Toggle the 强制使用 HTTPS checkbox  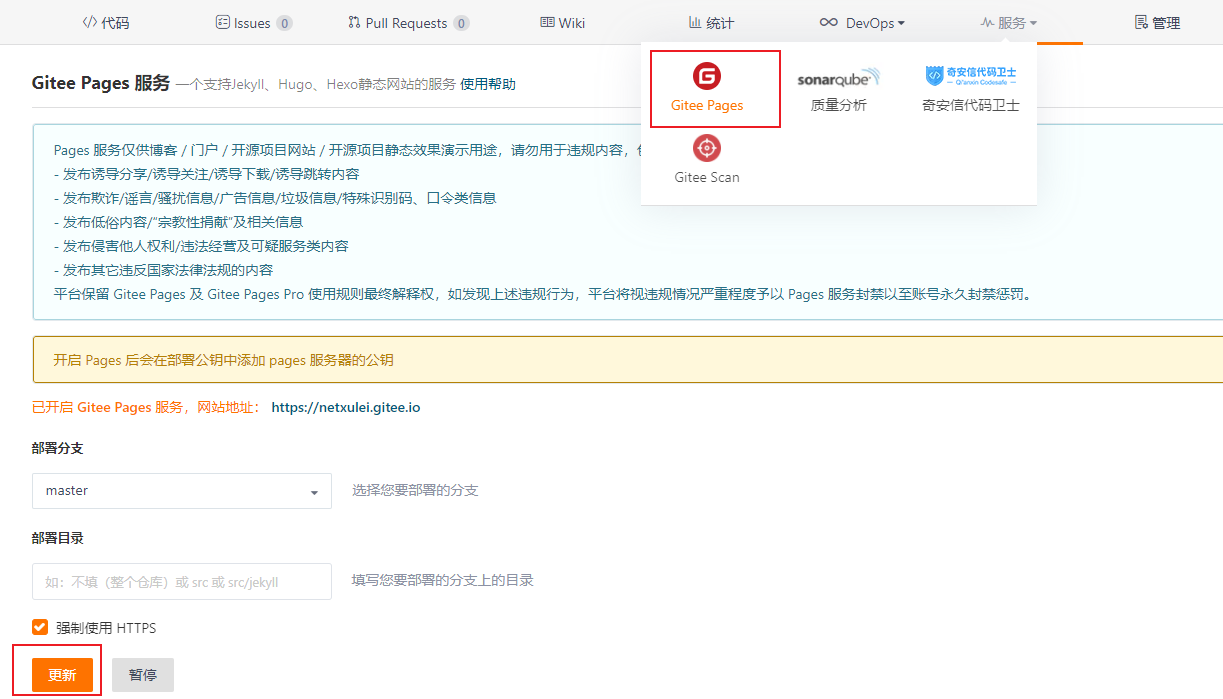[40, 627]
